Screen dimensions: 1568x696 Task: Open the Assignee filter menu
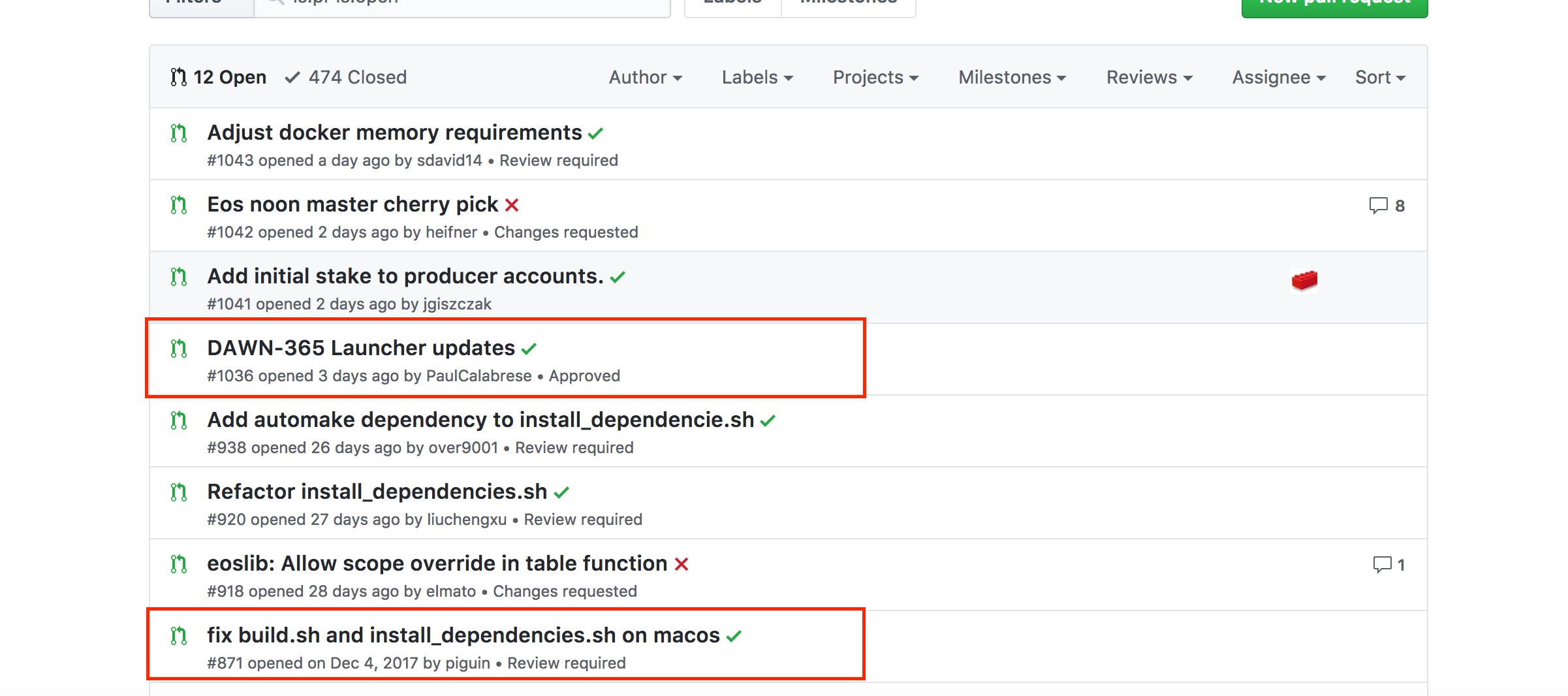coord(1278,77)
